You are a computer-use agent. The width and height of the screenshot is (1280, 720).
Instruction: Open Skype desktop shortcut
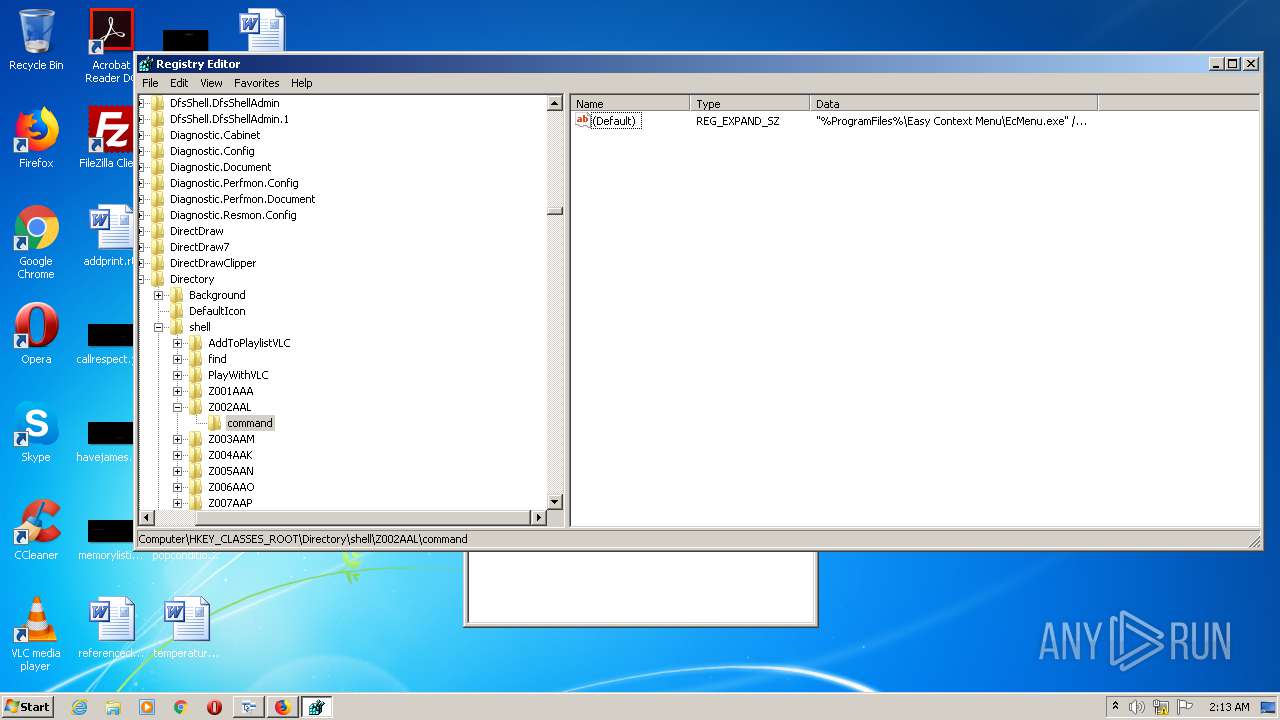tap(36, 432)
